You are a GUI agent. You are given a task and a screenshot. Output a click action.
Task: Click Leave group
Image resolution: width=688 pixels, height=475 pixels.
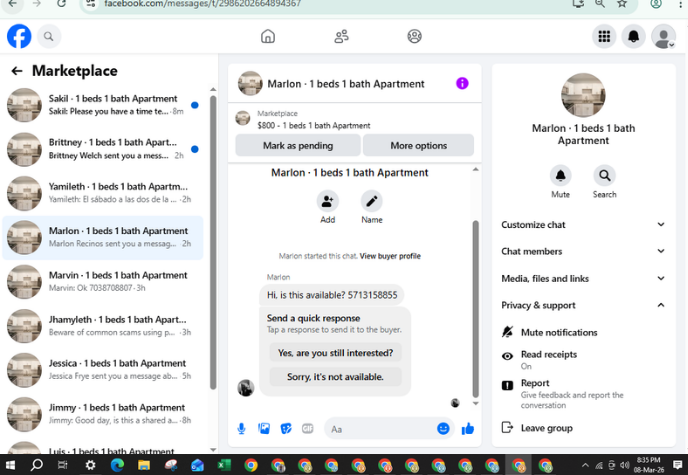(x=583, y=428)
